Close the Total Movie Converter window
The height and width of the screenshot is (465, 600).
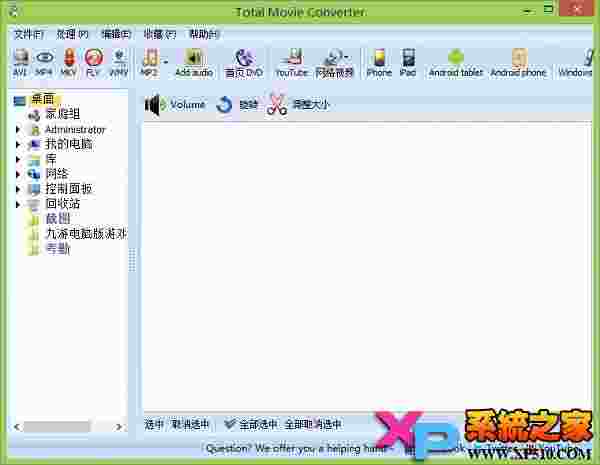pos(576,9)
